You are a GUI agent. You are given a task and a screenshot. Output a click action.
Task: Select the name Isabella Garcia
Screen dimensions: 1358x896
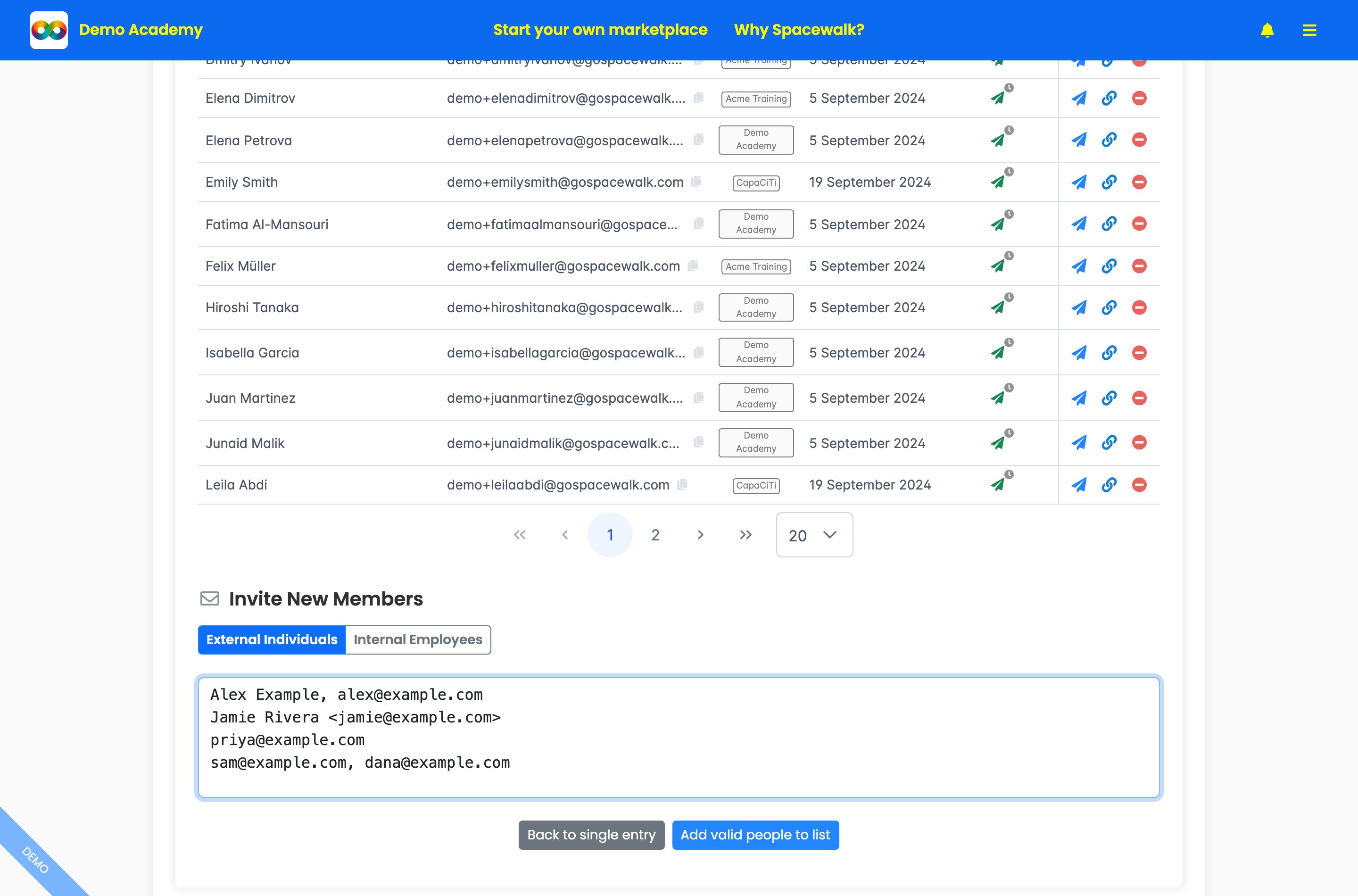coord(253,353)
